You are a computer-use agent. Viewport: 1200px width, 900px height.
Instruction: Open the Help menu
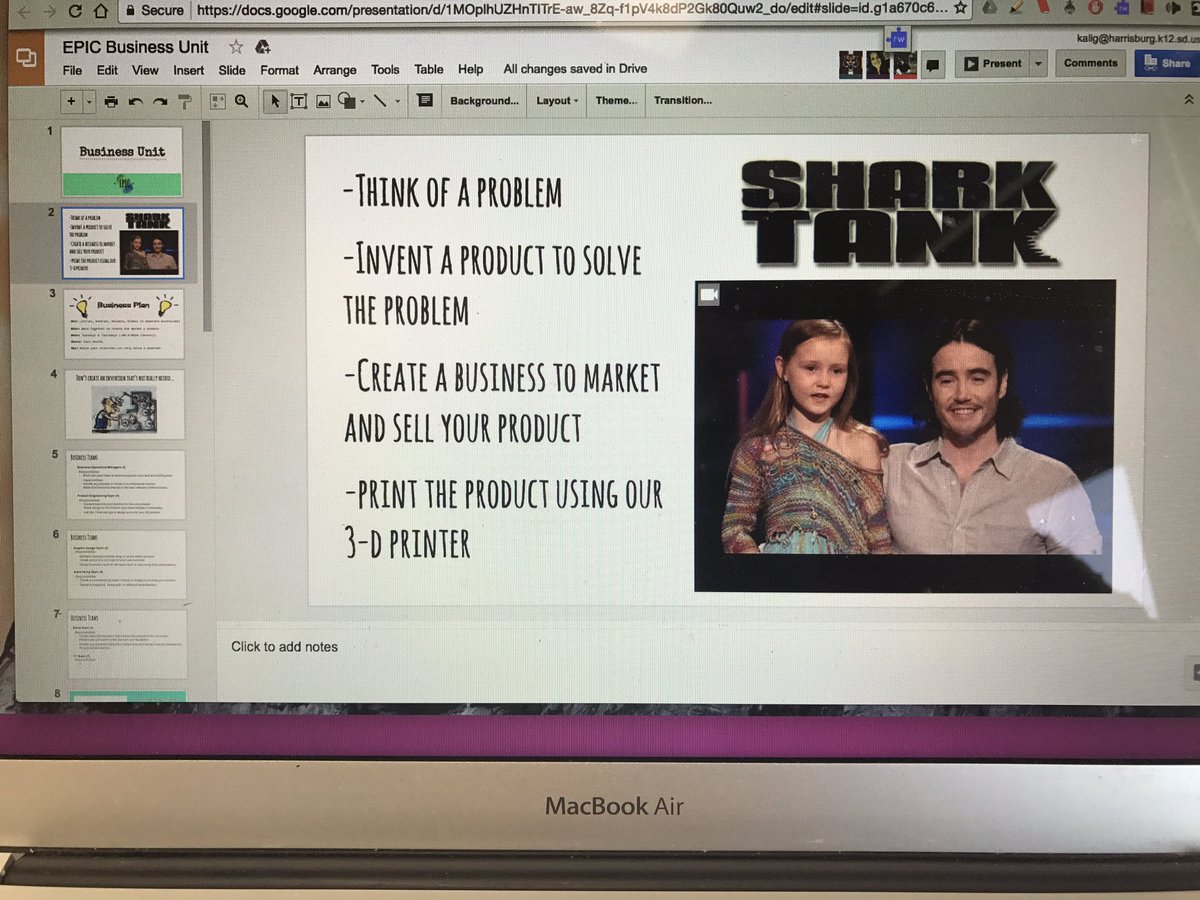pyautogui.click(x=471, y=70)
